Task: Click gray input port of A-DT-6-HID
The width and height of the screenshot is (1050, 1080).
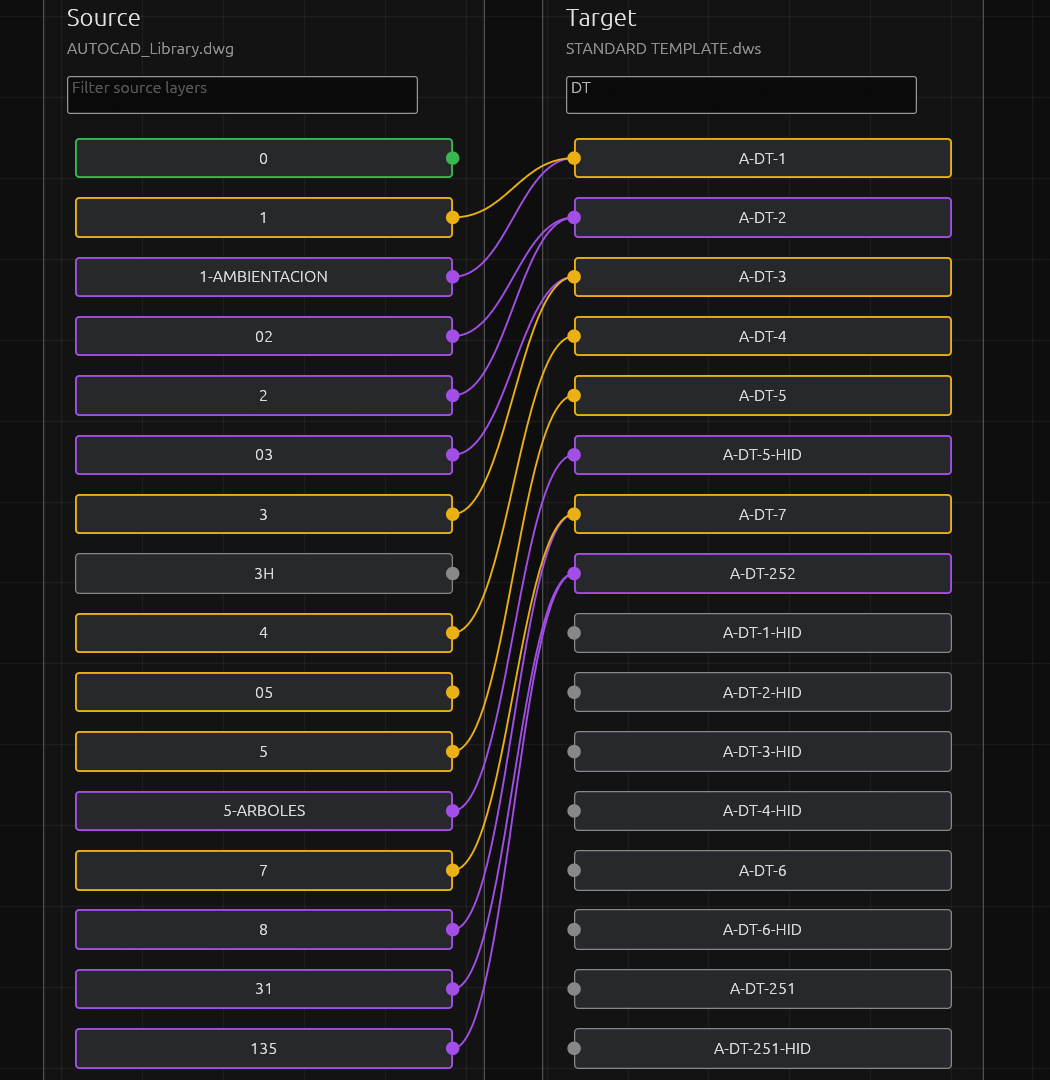Action: (x=574, y=930)
